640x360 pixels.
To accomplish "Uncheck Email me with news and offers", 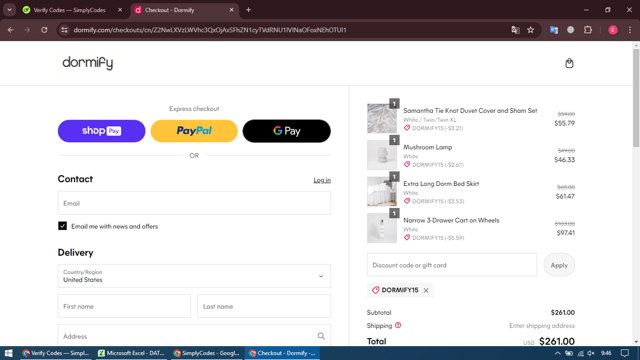I will click(x=62, y=226).
